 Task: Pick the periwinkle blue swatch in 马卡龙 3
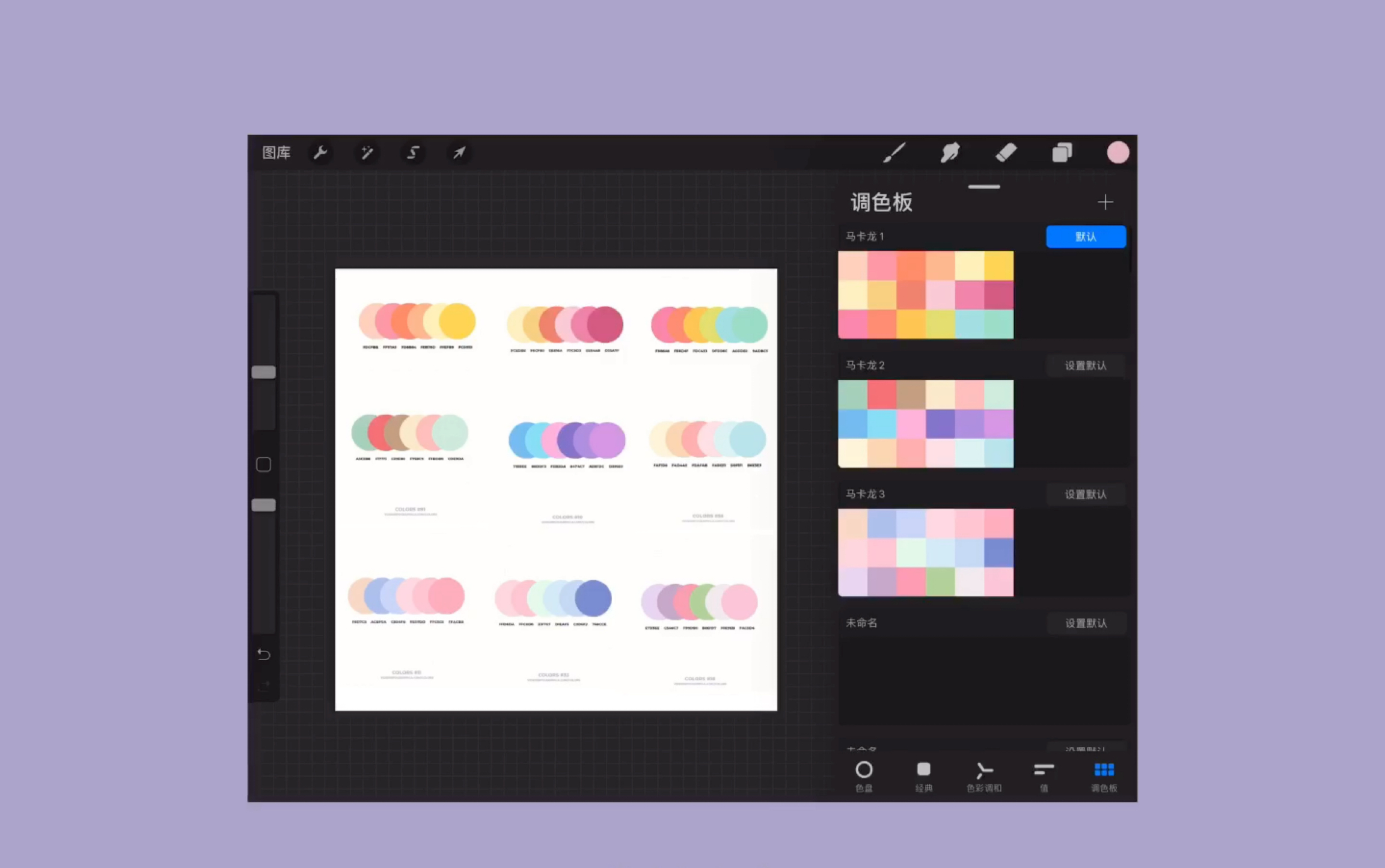(x=999, y=553)
